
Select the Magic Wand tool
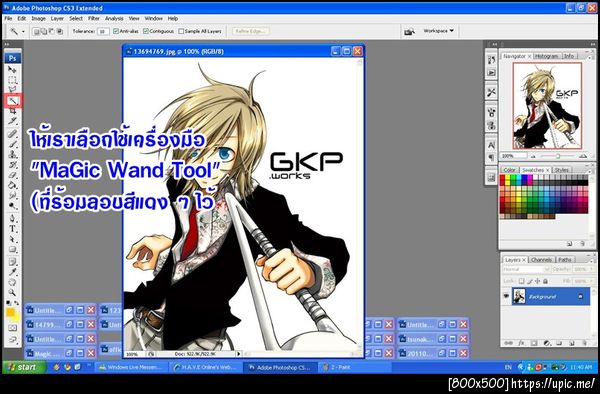pos(12,101)
